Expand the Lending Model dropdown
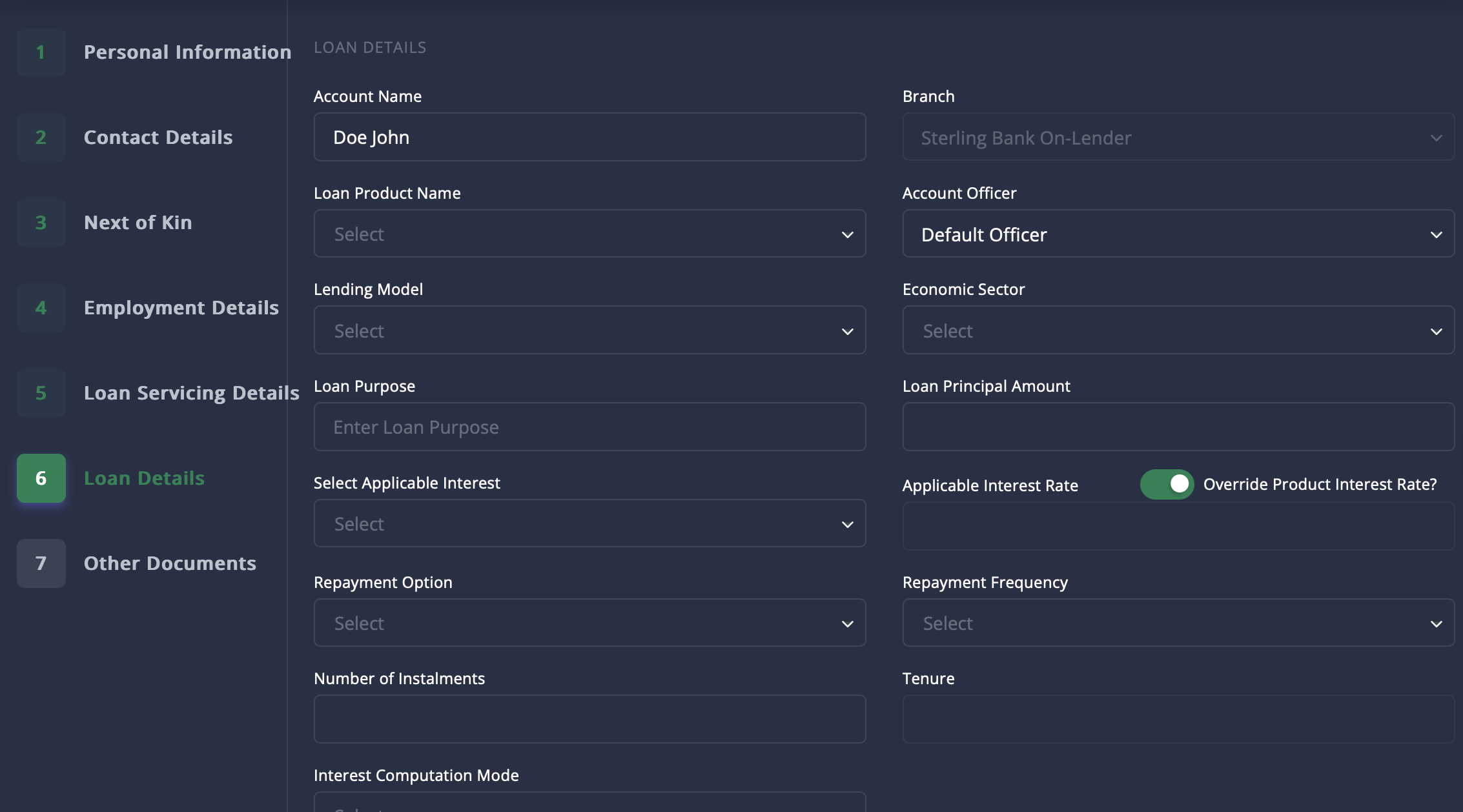 pos(589,330)
